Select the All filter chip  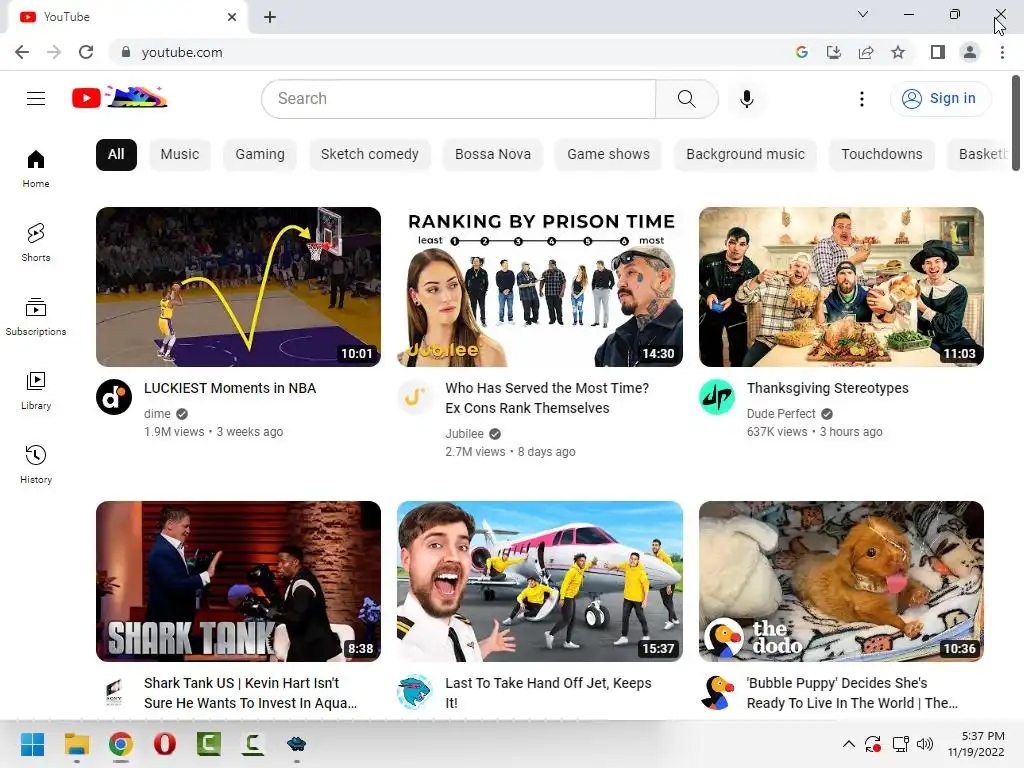(116, 155)
